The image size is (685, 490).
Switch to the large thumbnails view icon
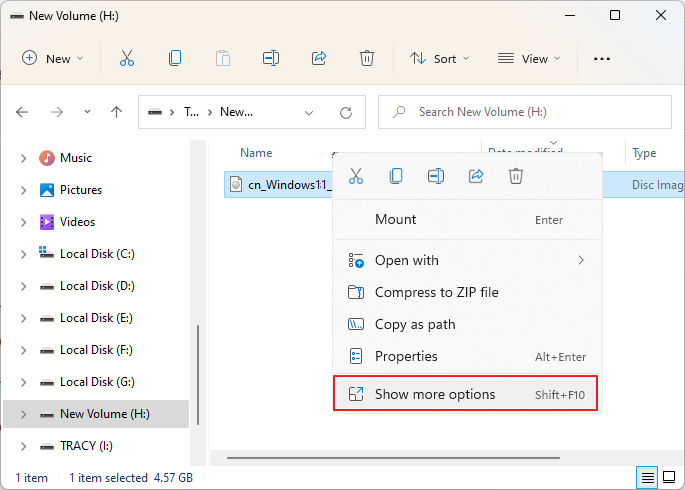pos(670,477)
